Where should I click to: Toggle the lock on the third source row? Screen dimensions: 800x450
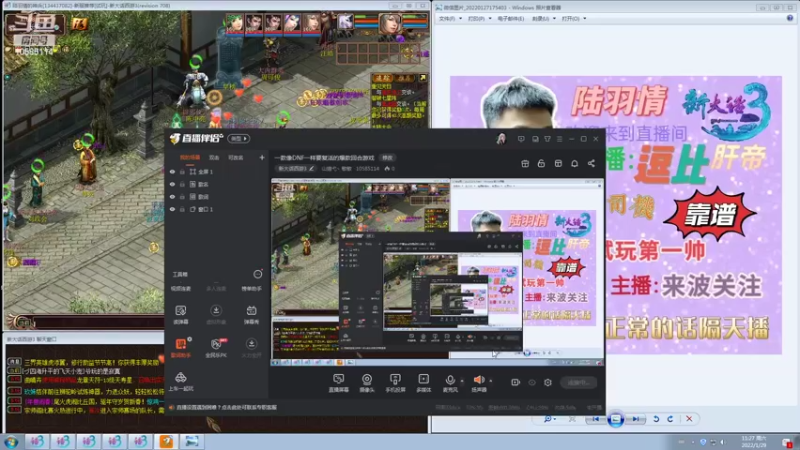[x=182, y=196]
